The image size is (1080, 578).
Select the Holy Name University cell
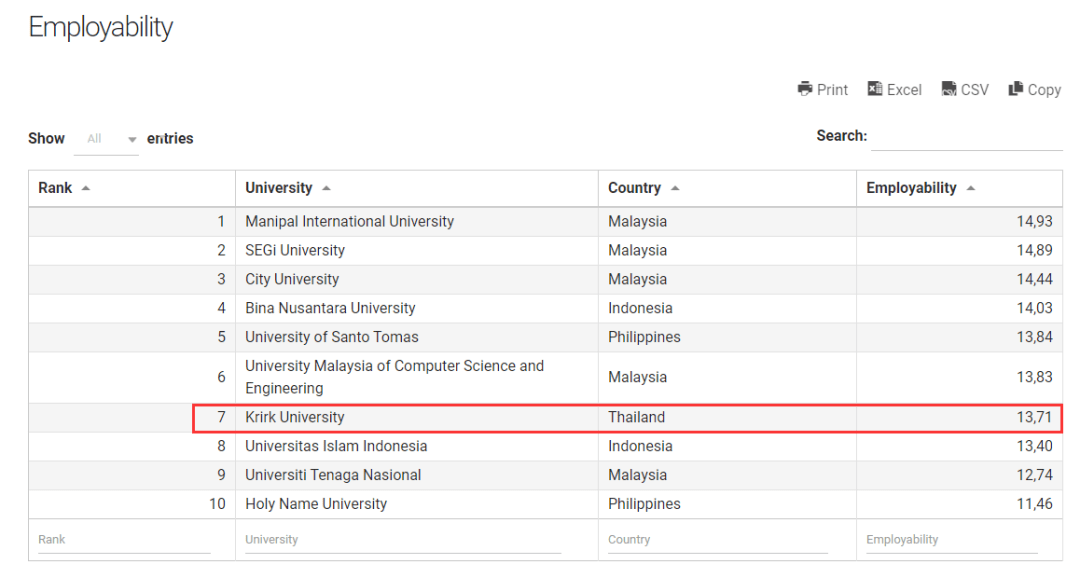pos(316,504)
